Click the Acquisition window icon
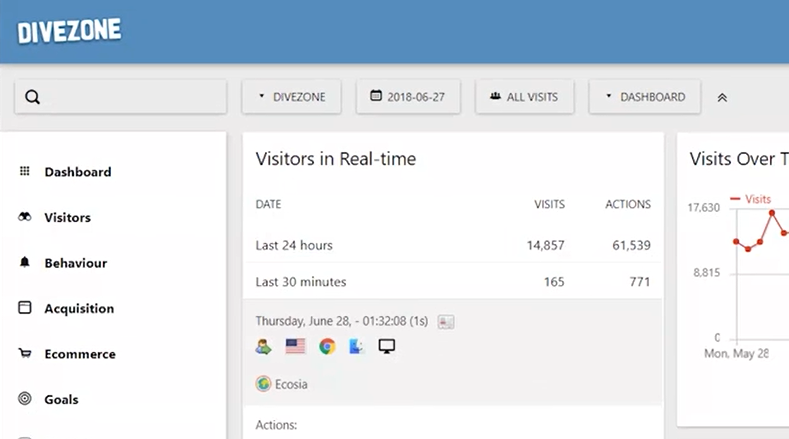Screen dimensions: 789x439 (25, 307)
